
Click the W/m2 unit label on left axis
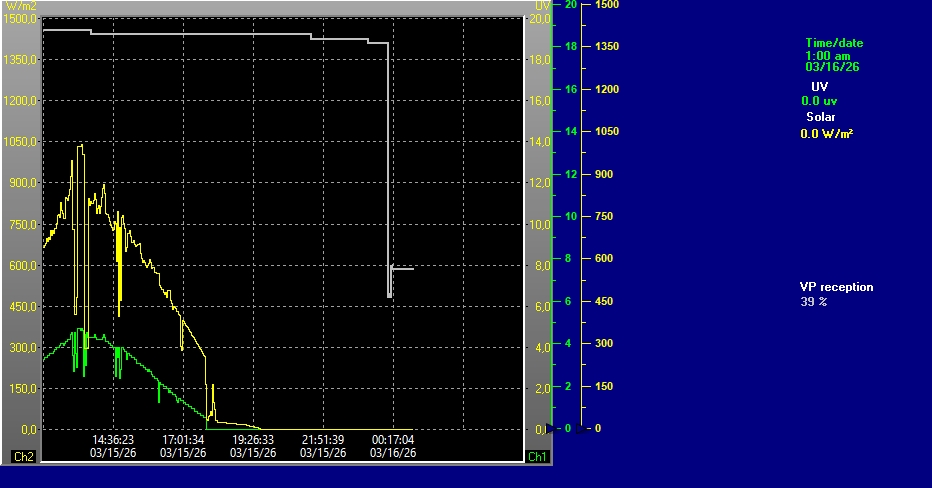click(22, 6)
